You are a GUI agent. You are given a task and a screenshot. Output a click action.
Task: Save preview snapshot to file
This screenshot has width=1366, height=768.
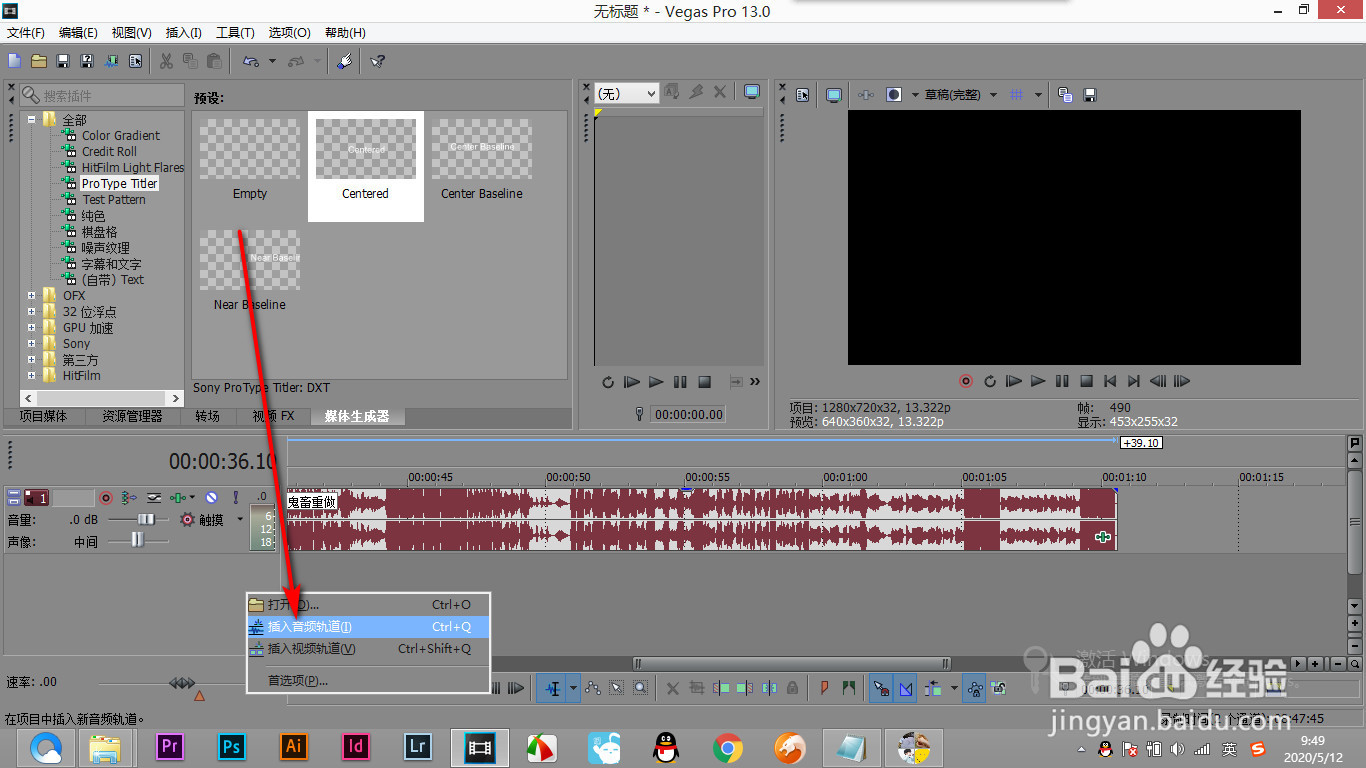point(1090,95)
